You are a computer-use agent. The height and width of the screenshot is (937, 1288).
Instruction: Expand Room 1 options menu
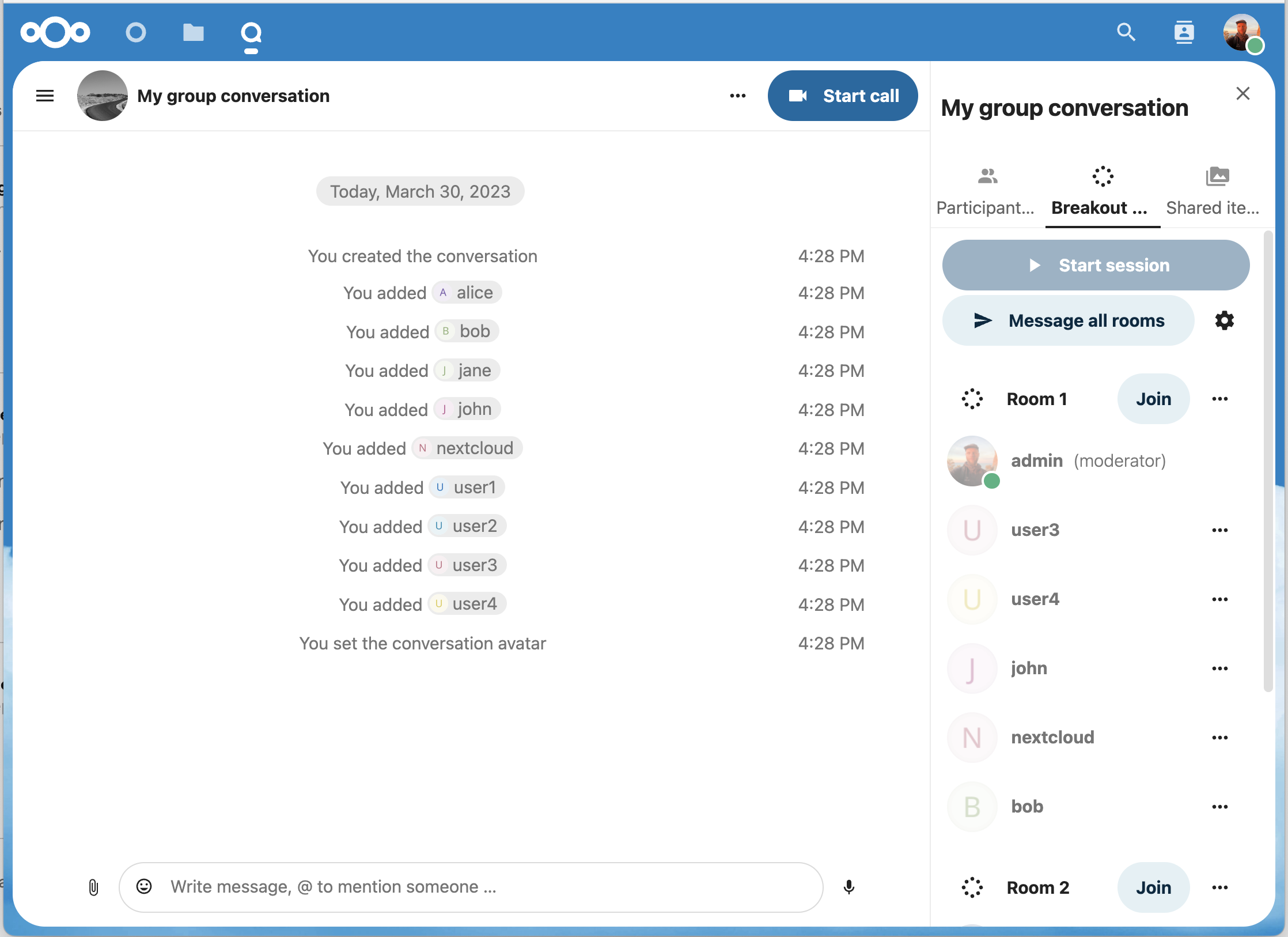[x=1220, y=399]
